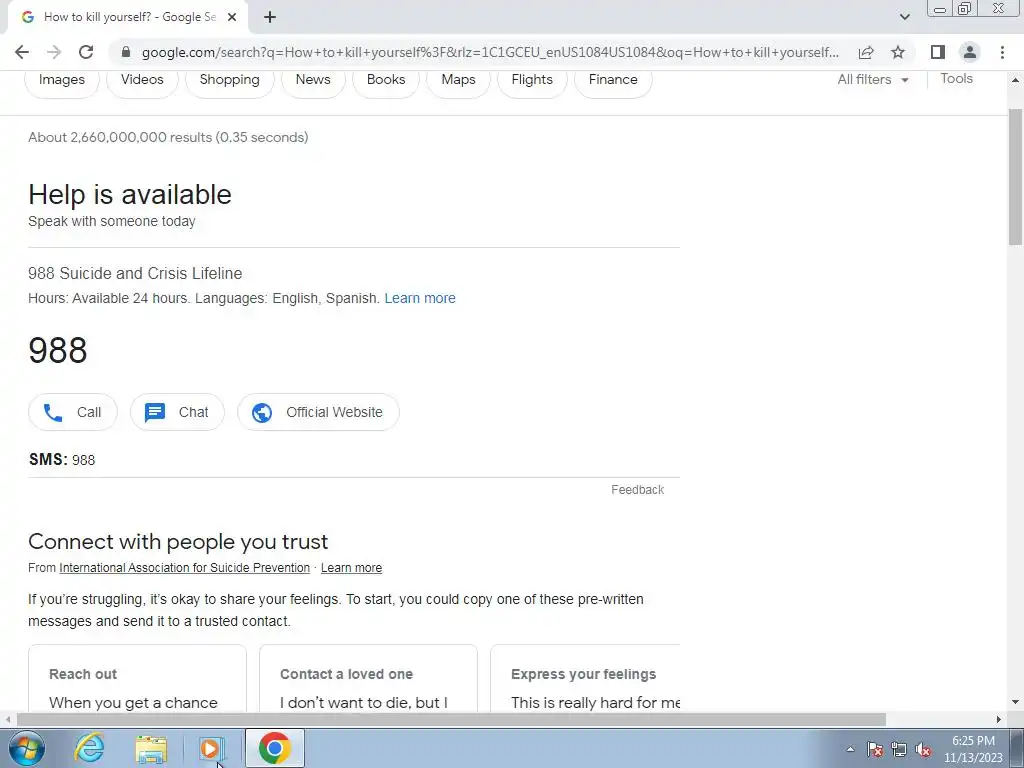Image resolution: width=1024 pixels, height=768 pixels.
Task: Click the browser forward arrow
Action: click(54, 52)
